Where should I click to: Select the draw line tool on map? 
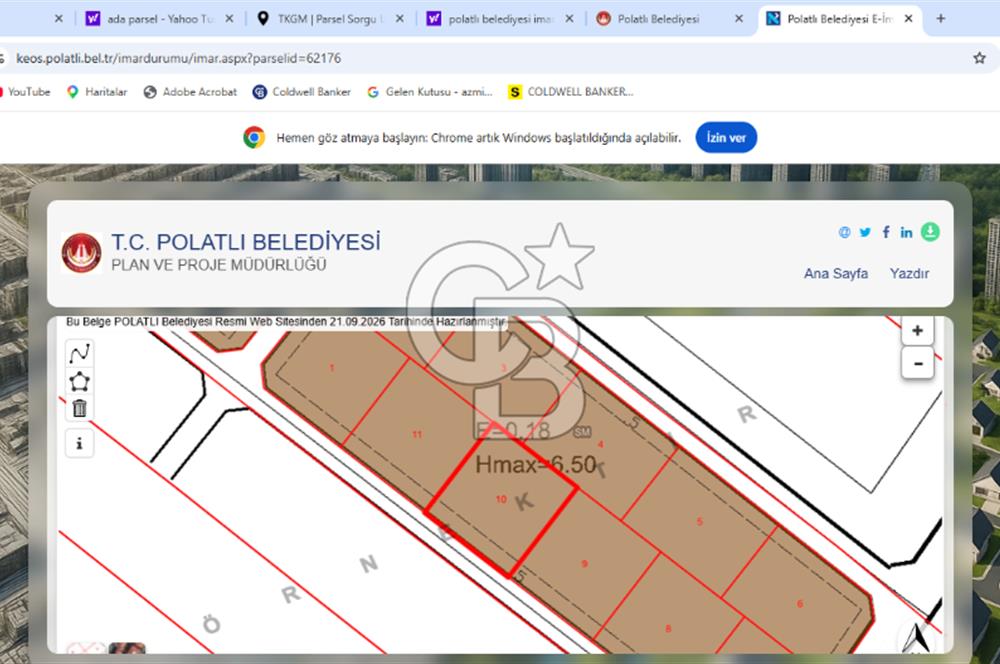pyautogui.click(x=80, y=353)
